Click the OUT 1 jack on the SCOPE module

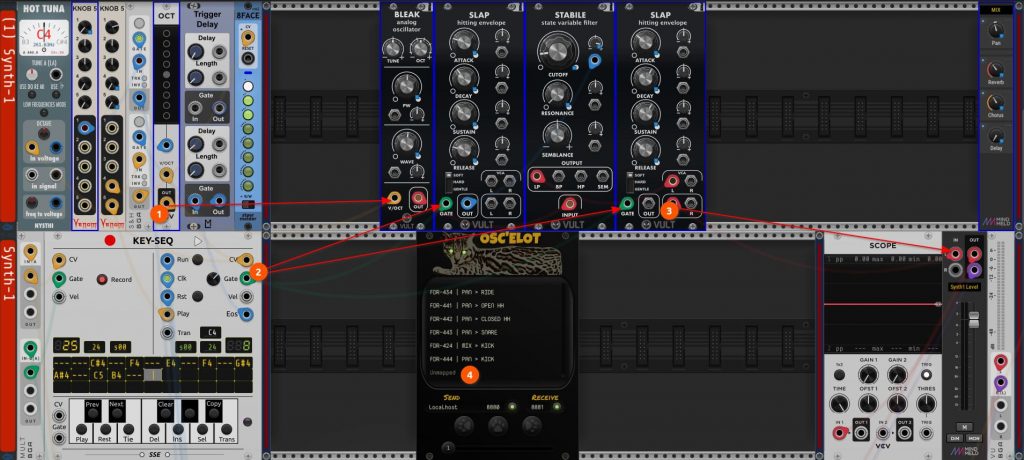[860, 432]
